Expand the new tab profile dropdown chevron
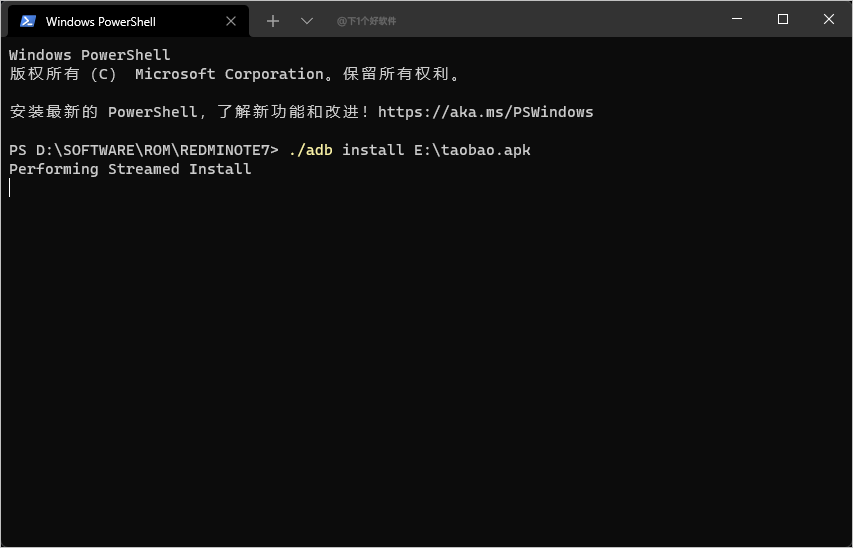 pyautogui.click(x=307, y=21)
